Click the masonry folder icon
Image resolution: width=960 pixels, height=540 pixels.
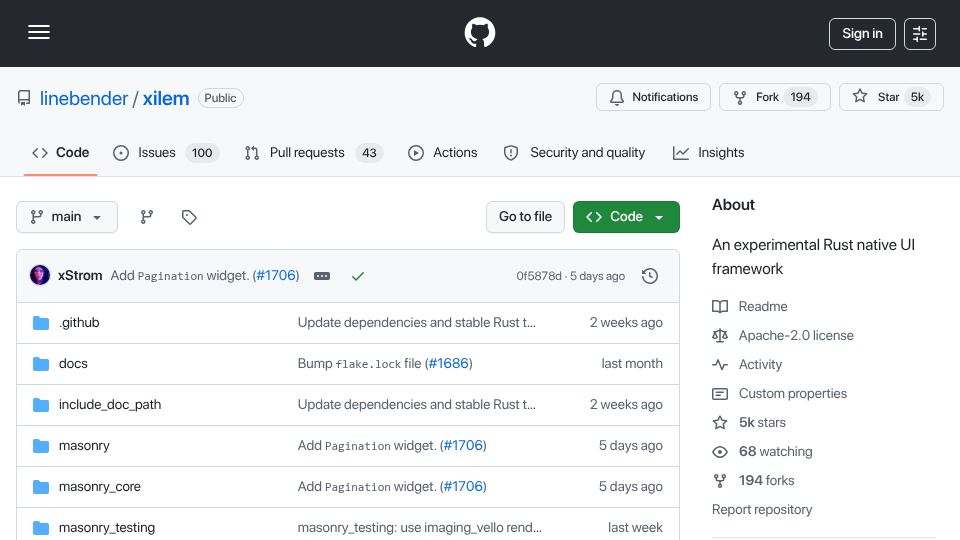point(41,446)
